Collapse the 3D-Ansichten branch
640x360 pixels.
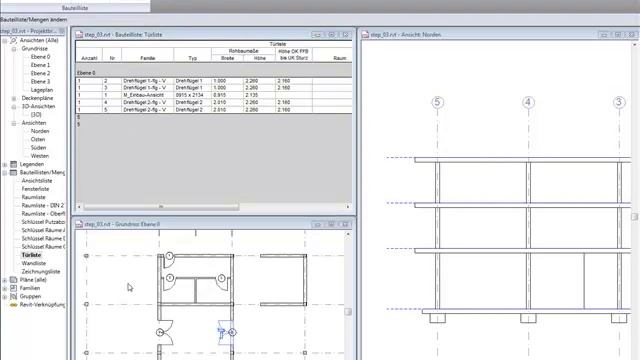13,107
